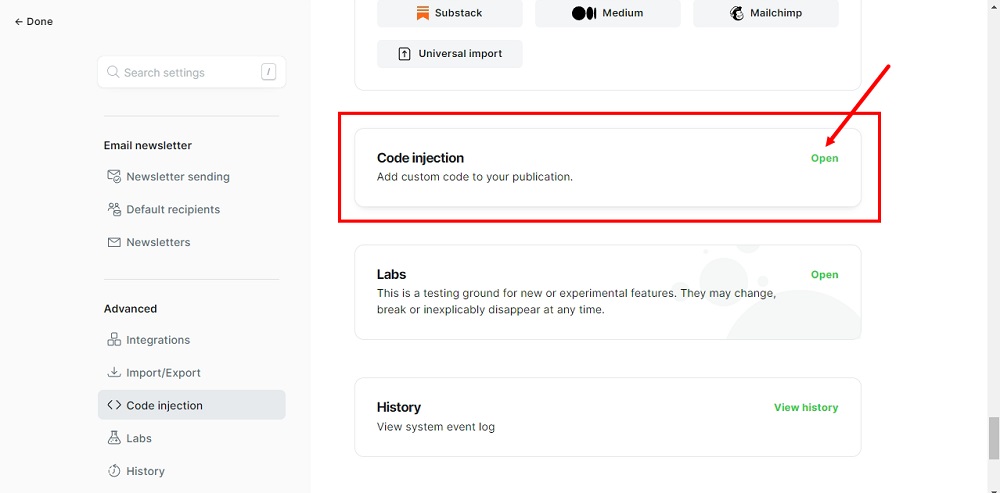This screenshot has width=1000, height=493.
Task: Focus the Search settings field
Action: click(191, 72)
